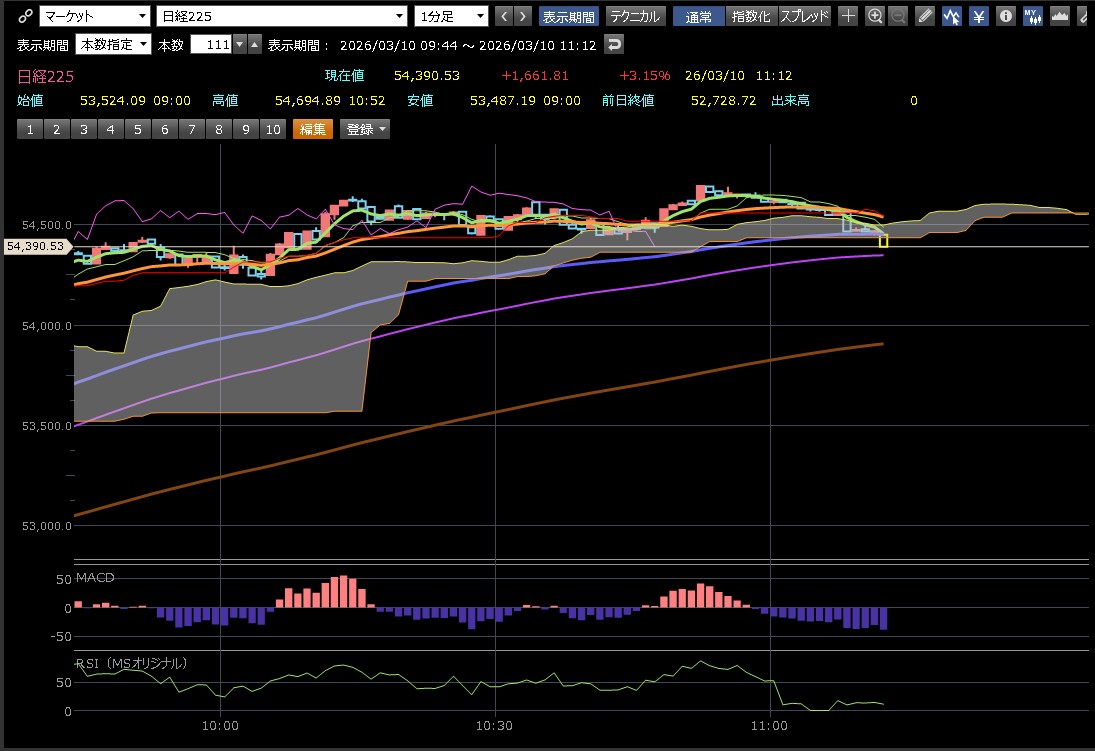Click the yen price display icon

click(x=979, y=16)
